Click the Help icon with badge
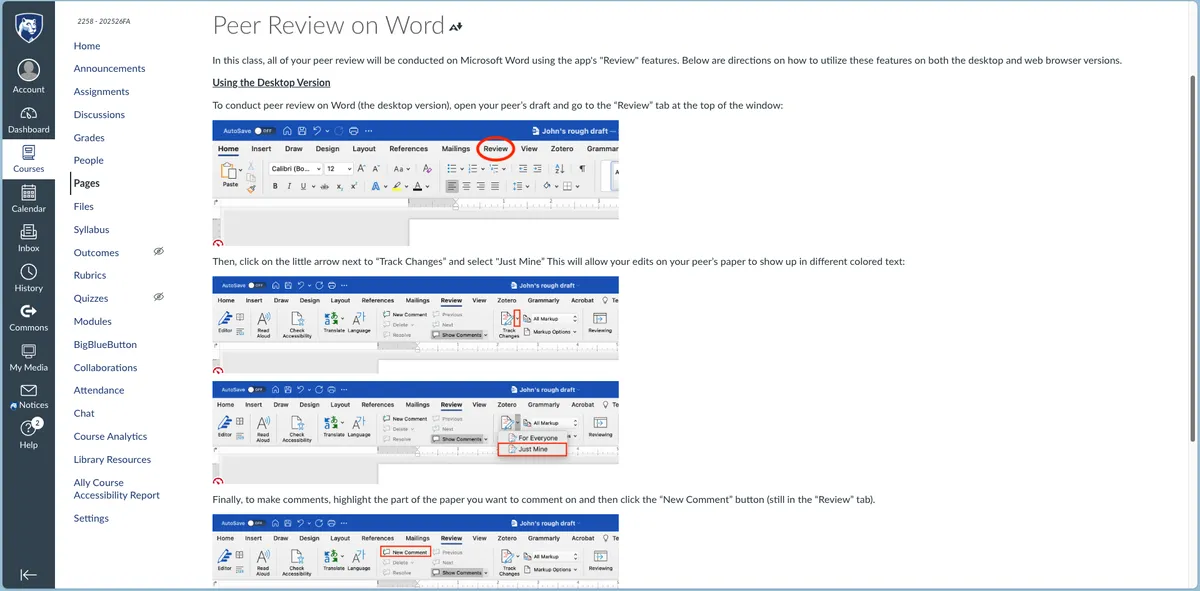Screen dimensions: 1200x591 28,429
